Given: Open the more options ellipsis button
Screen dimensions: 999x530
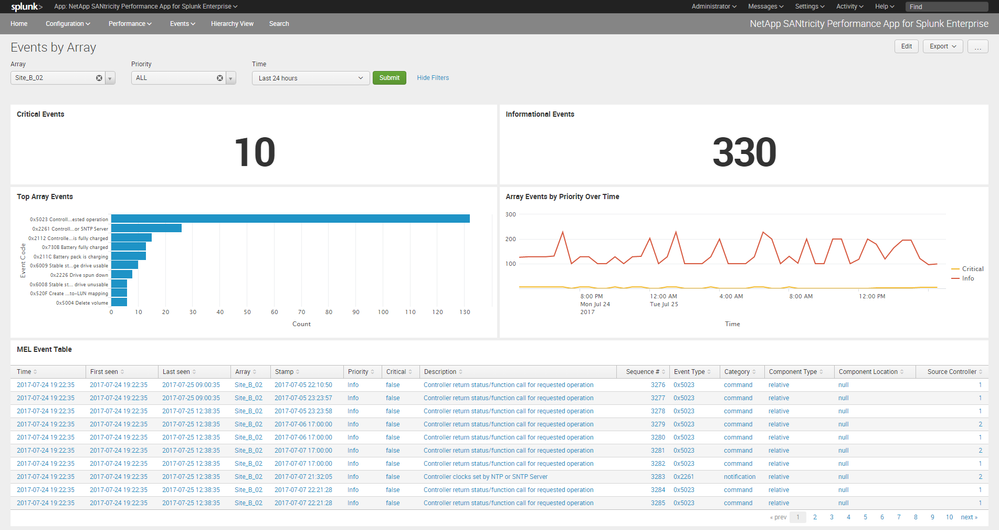Looking at the screenshot, I should click(977, 46).
